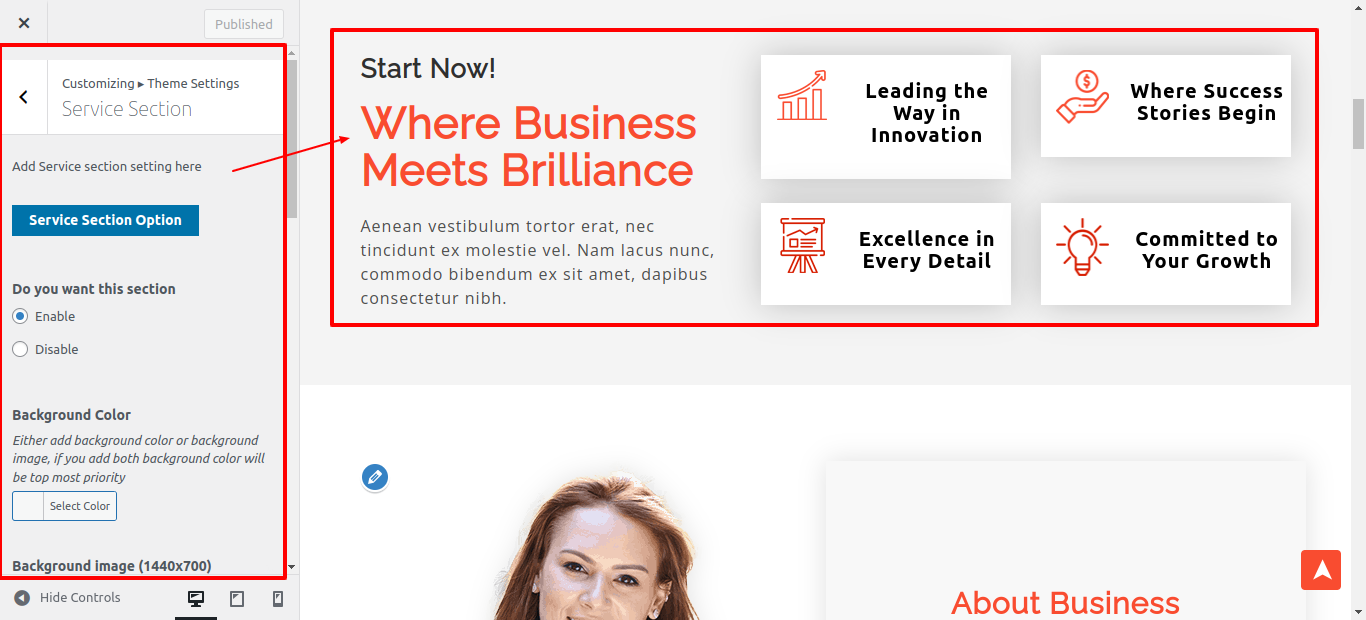Image resolution: width=1366 pixels, height=620 pixels.
Task: Click the orange scroll-to-top arrow button
Action: click(x=1321, y=570)
